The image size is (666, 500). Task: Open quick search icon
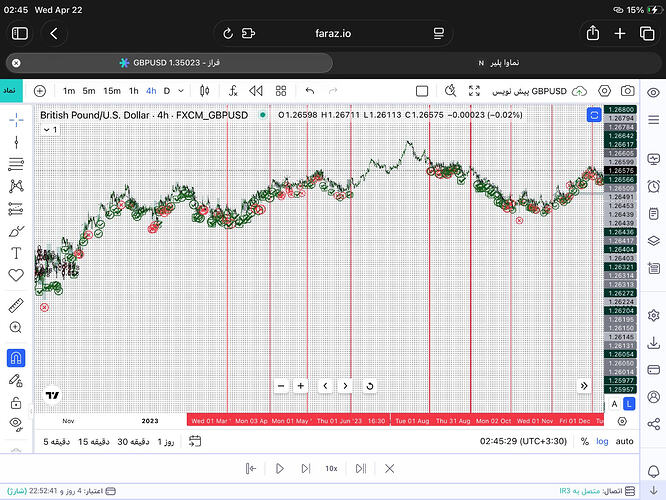tap(450, 91)
